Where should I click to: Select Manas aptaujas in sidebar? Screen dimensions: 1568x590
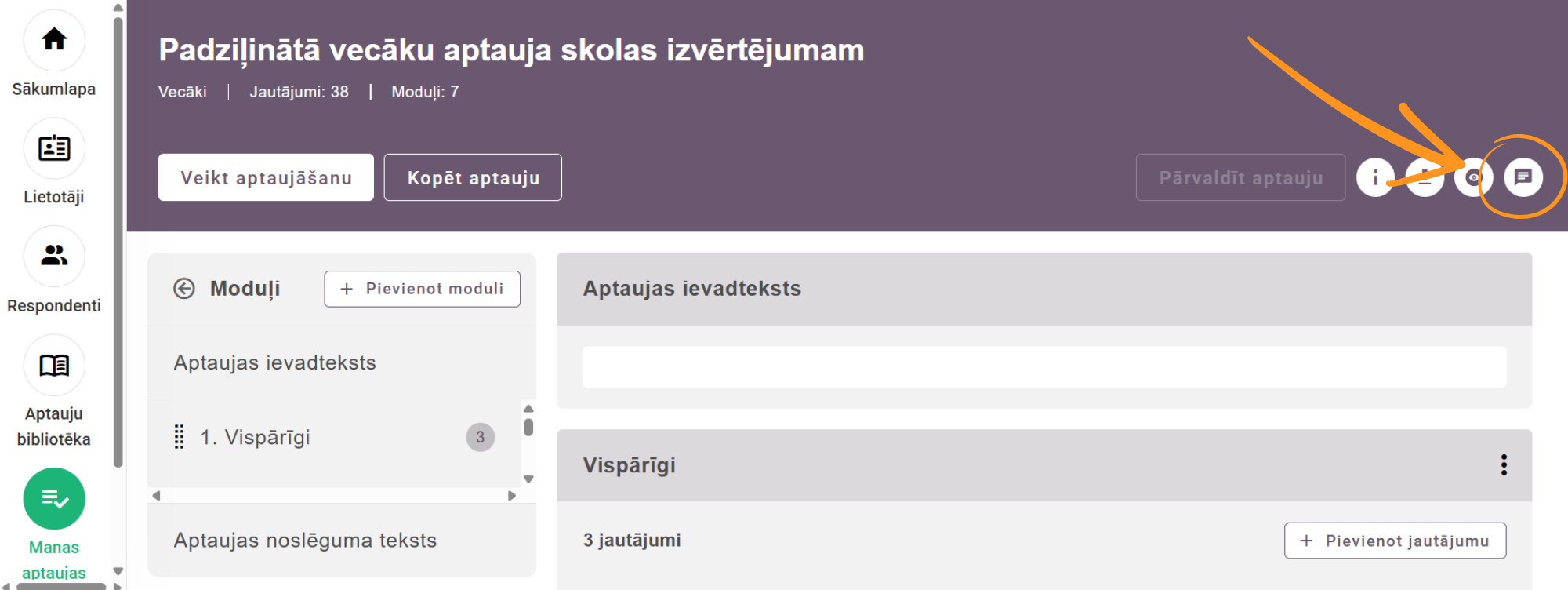pyautogui.click(x=54, y=499)
